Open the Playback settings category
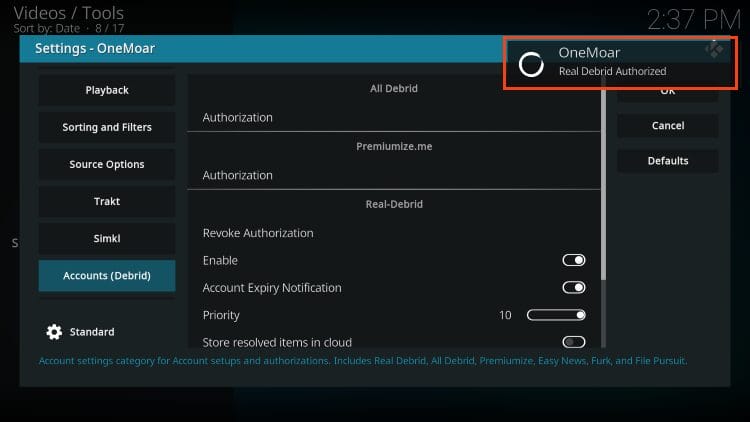The image size is (750, 422). tap(107, 90)
